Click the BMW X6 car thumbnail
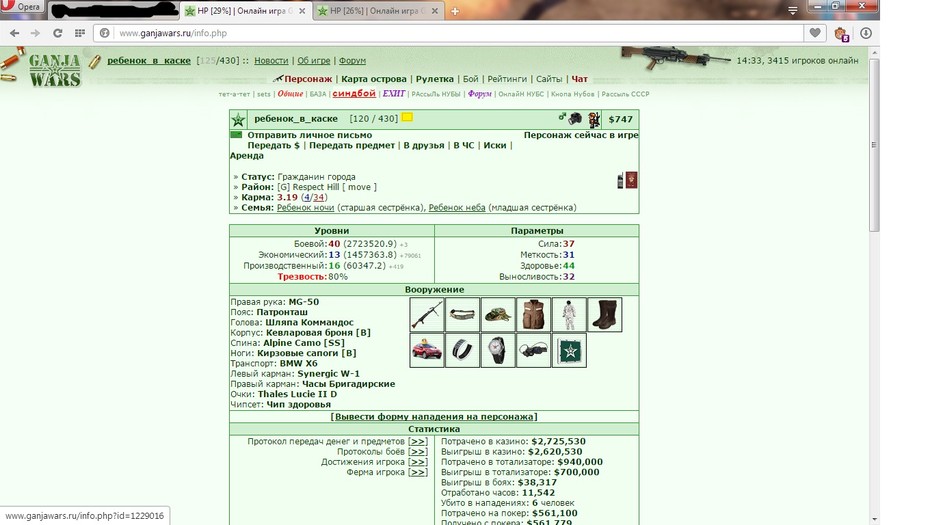Screen dimensions: 930x525 (426, 350)
